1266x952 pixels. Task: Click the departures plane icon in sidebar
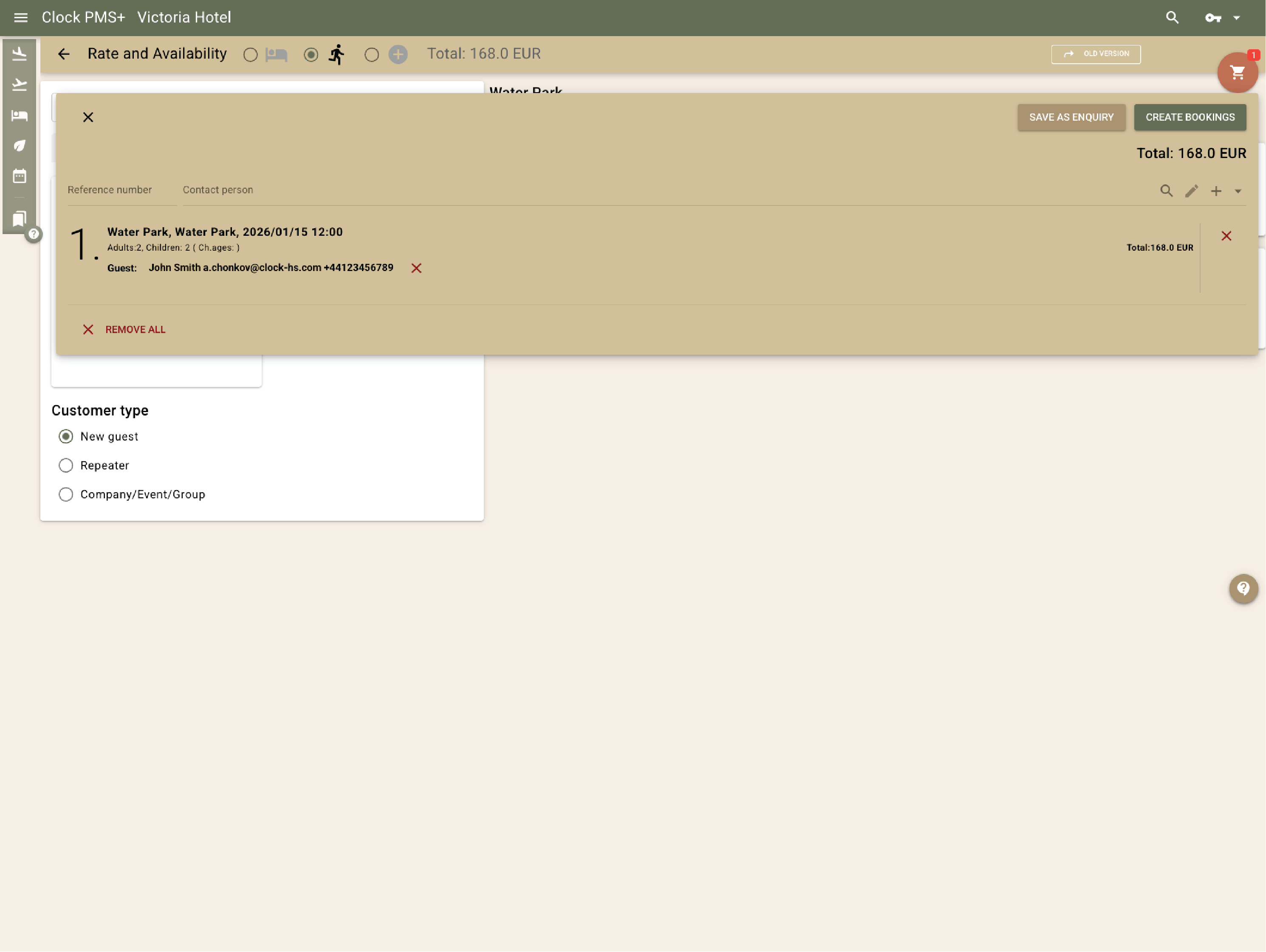pyautogui.click(x=20, y=85)
